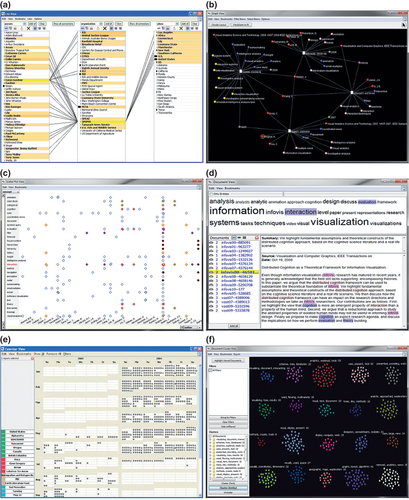409x500 pixels.
Task: Select 'Paul McCartney' in the person list
Action: (26, 134)
